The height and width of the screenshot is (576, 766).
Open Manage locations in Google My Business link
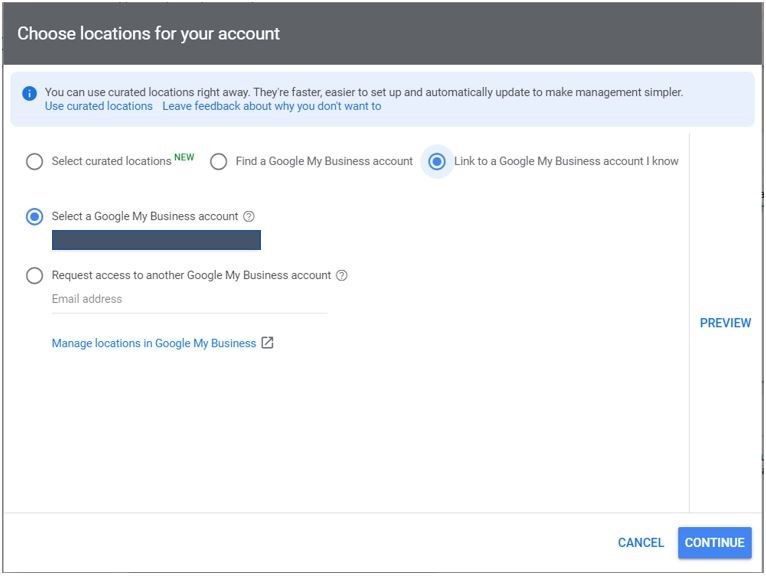[154, 343]
